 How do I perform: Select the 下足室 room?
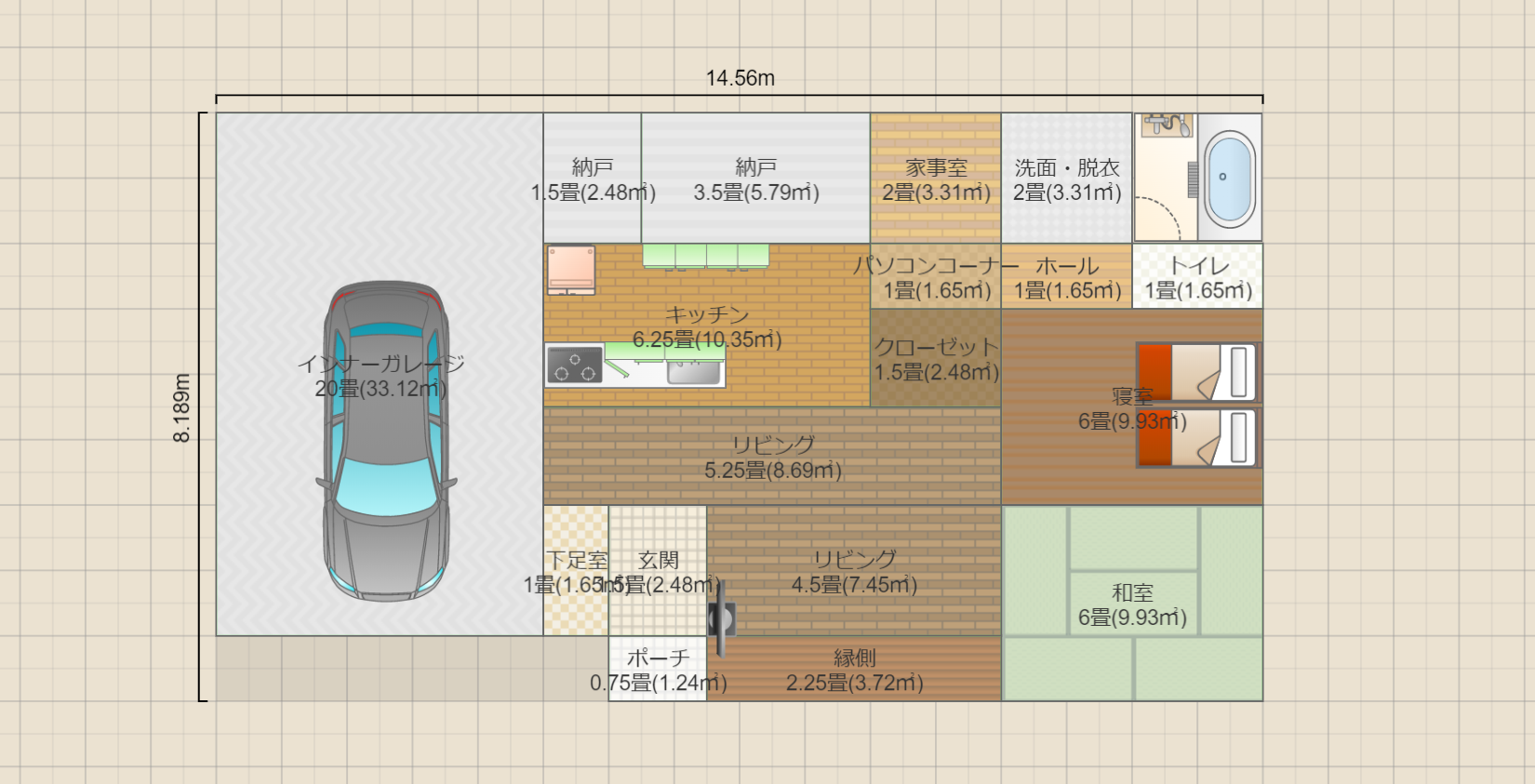pos(577,571)
